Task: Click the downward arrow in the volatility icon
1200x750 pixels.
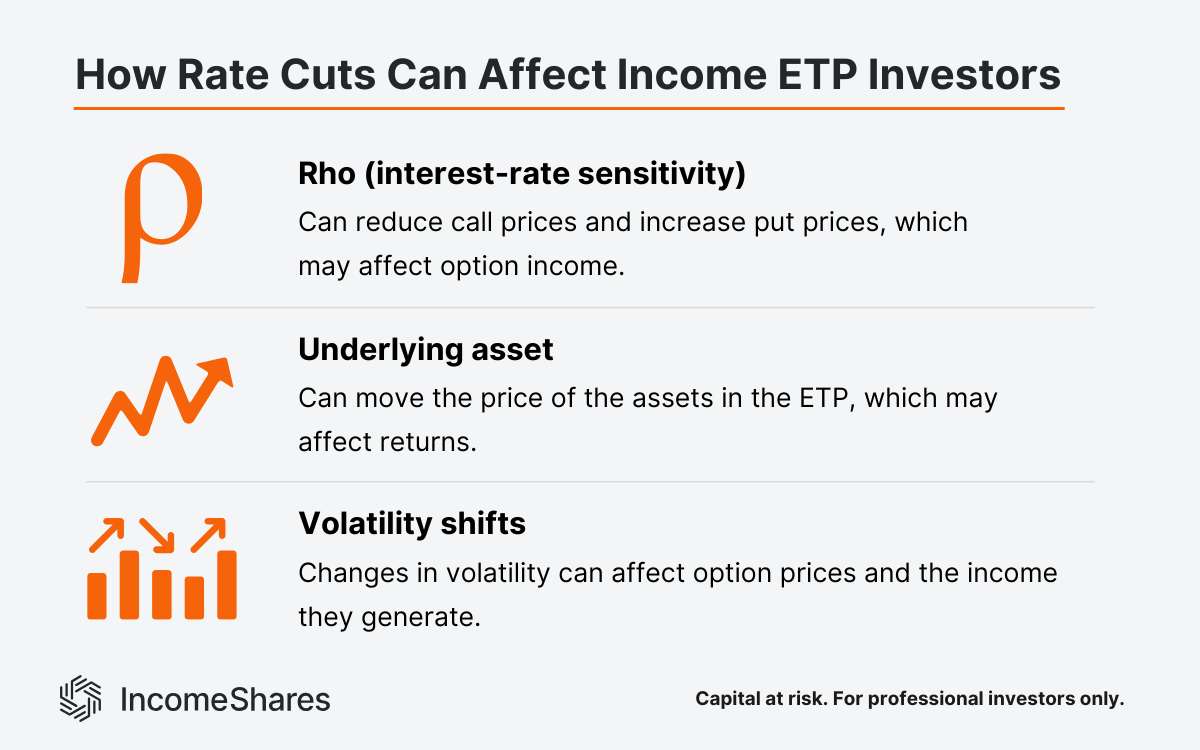Action: [x=156, y=534]
